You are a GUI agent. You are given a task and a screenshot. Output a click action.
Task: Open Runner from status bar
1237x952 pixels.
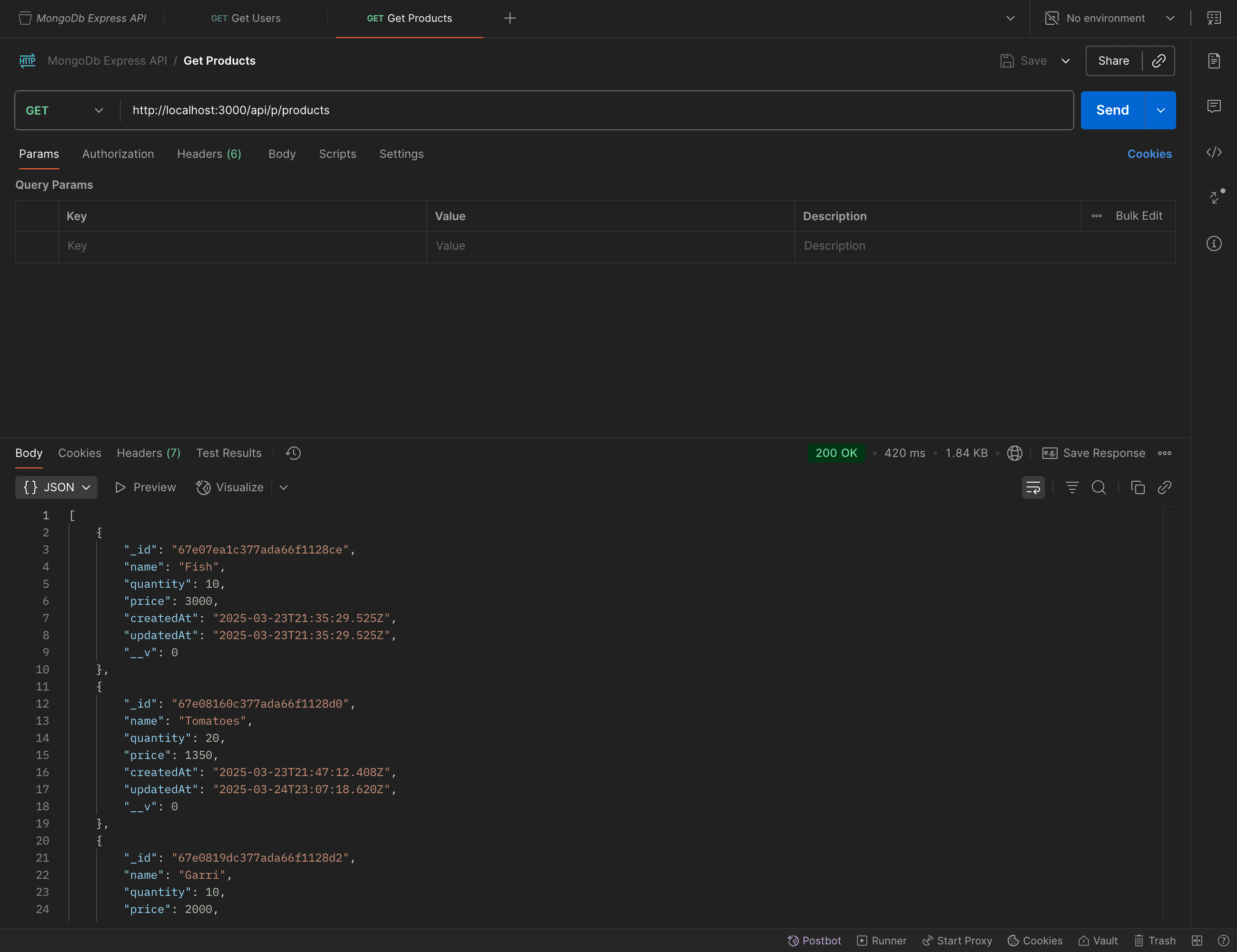click(881, 941)
